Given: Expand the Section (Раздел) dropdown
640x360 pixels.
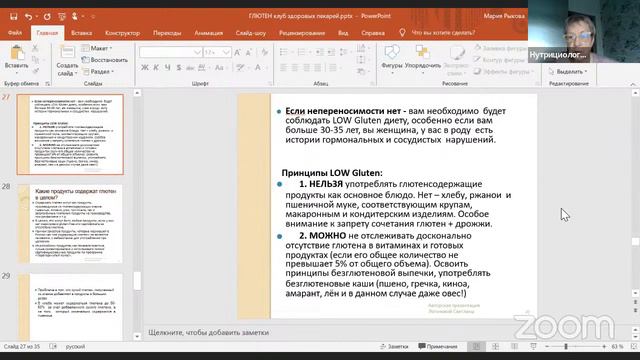Looking at the screenshot, I should click(98, 71).
